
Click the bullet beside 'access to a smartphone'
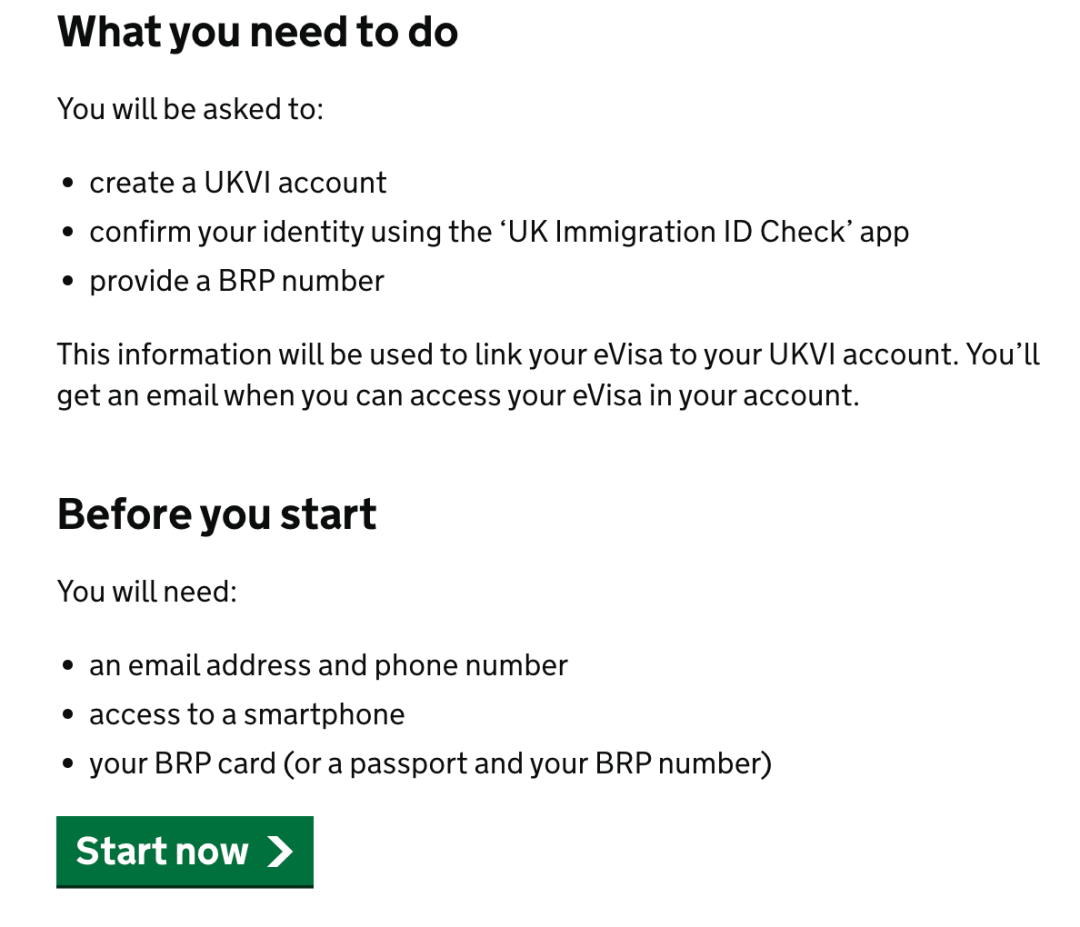coord(67,716)
